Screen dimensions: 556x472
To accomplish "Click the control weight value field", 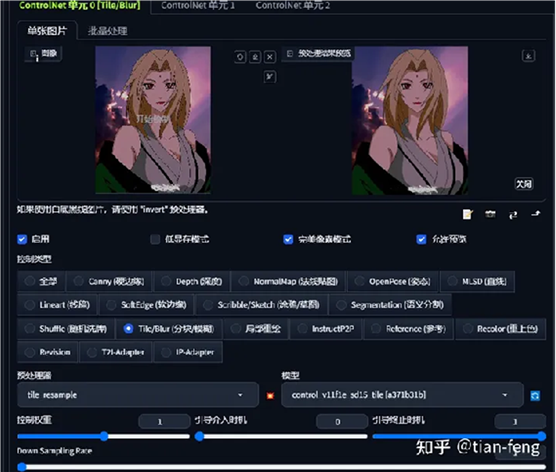I will click(x=164, y=422).
